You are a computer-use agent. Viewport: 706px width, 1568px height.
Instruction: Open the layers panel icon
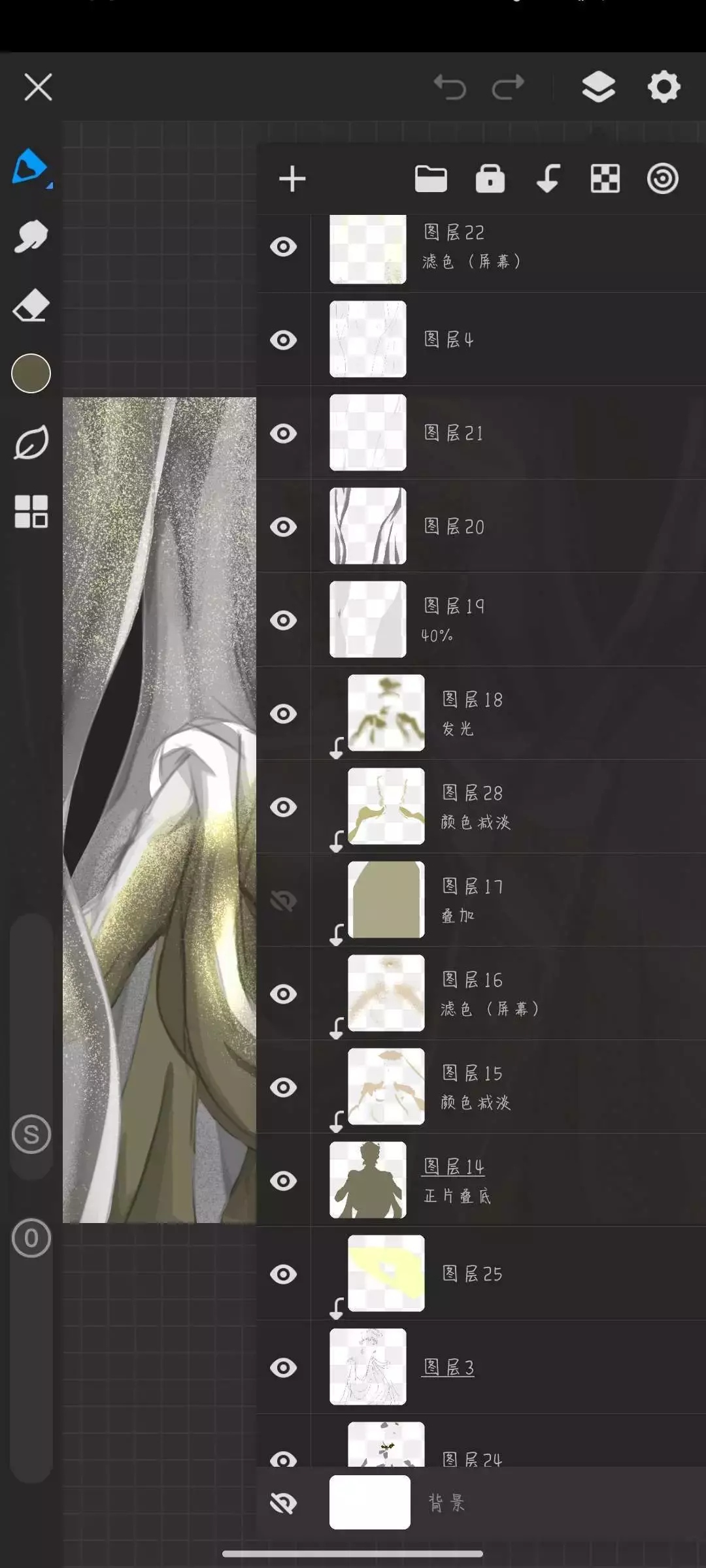coord(598,87)
